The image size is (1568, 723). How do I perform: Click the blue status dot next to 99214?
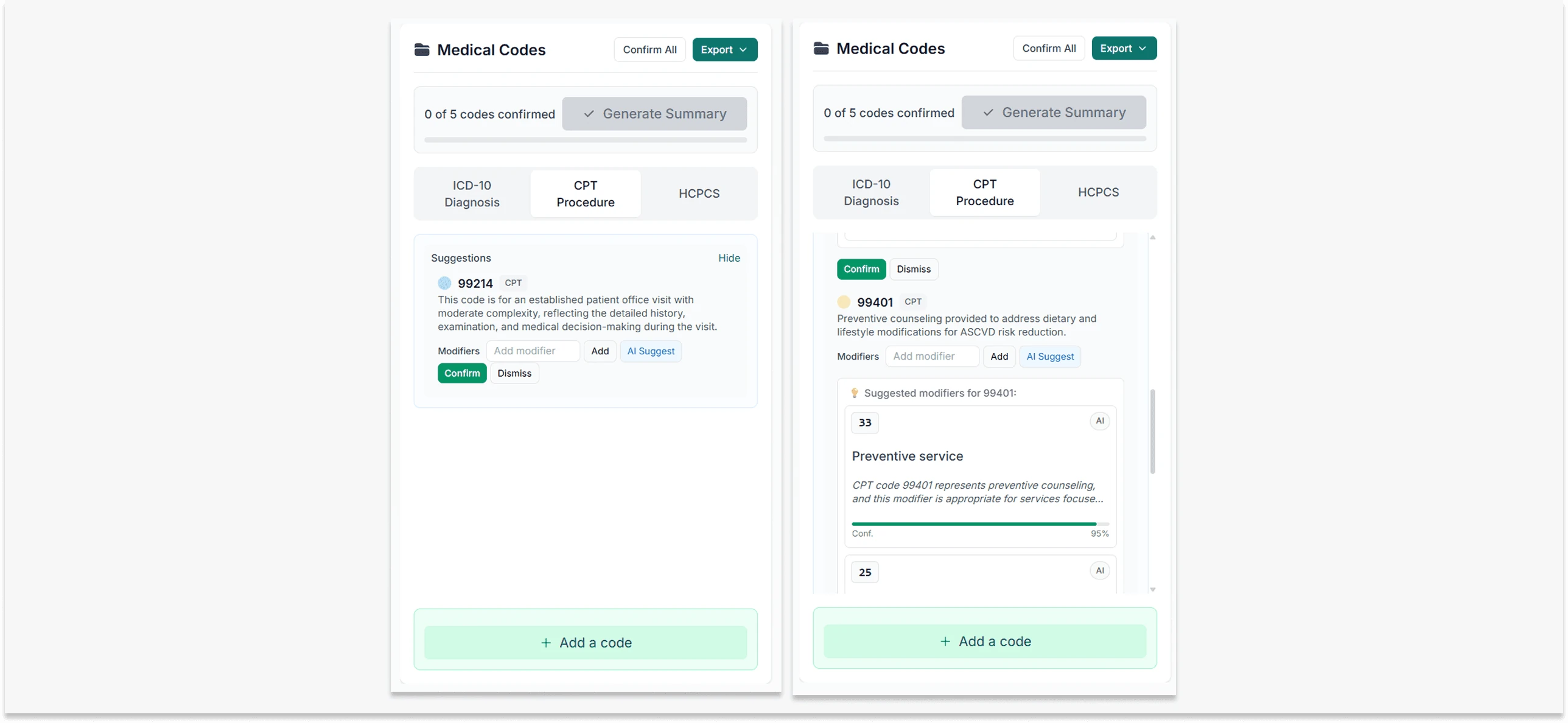tap(444, 283)
